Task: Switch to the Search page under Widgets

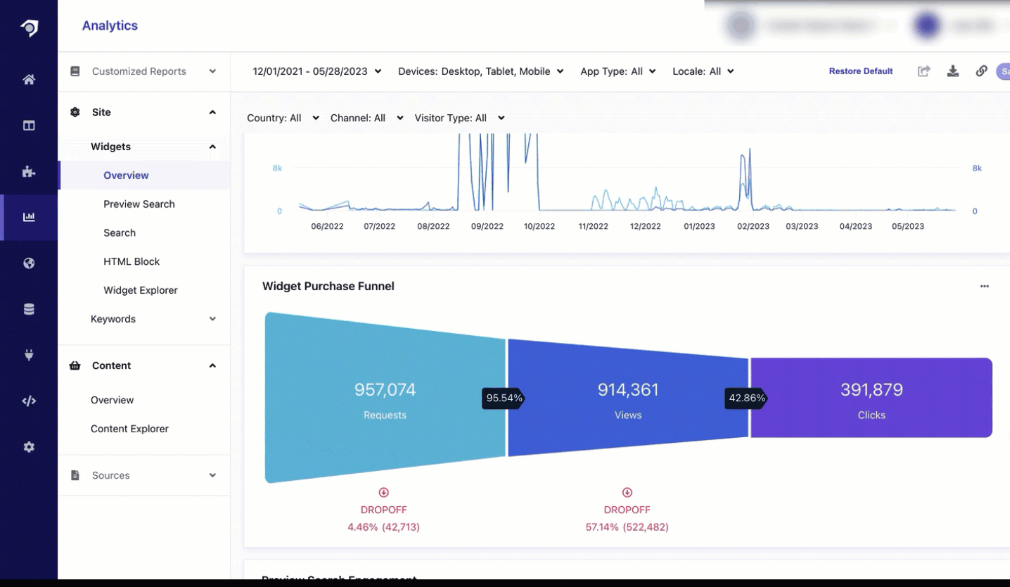Action: click(120, 232)
